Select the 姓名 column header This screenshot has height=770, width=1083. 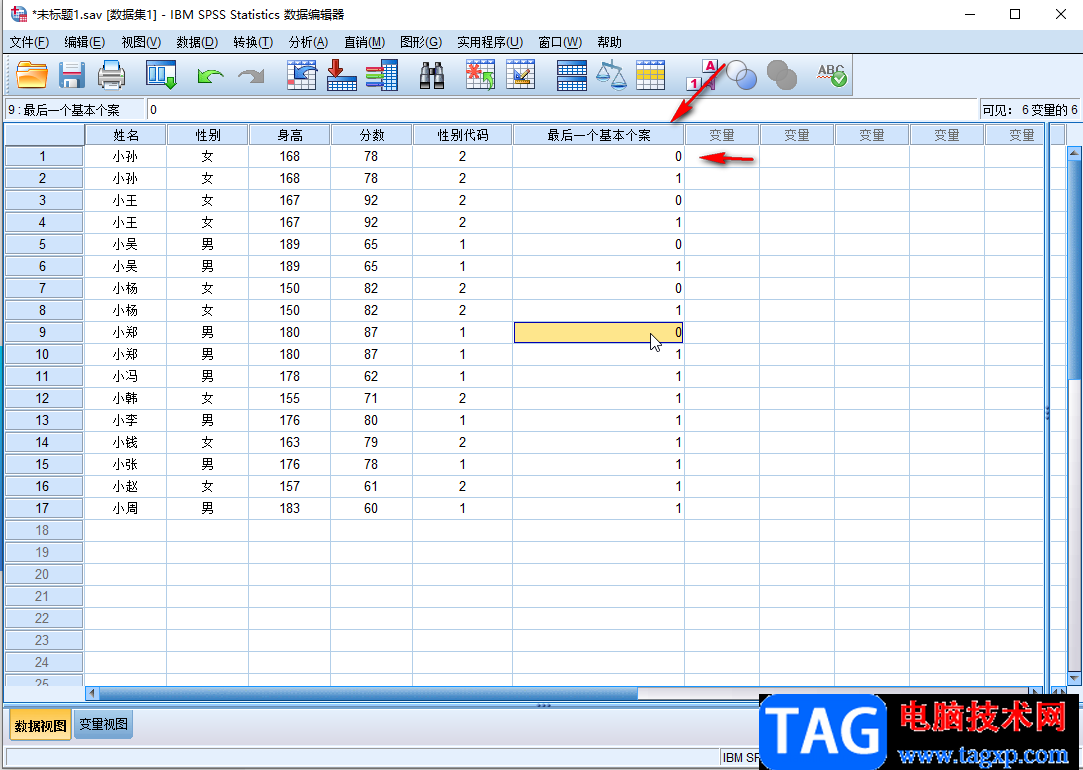[125, 135]
